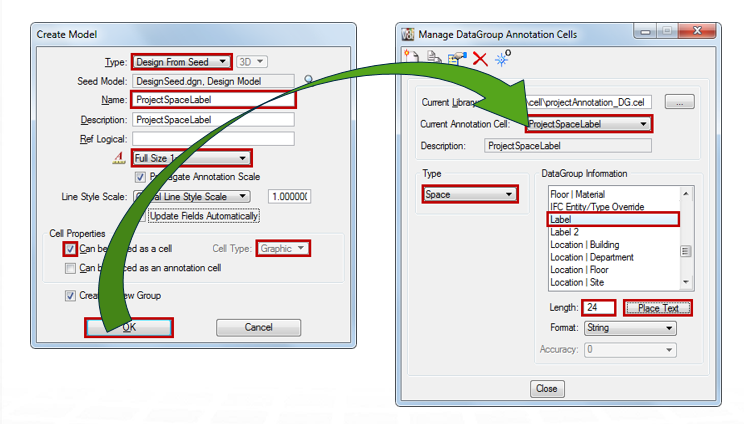The height and width of the screenshot is (424, 744).
Task: Toggle the Create a View Group checkbox
Action: coord(70,295)
